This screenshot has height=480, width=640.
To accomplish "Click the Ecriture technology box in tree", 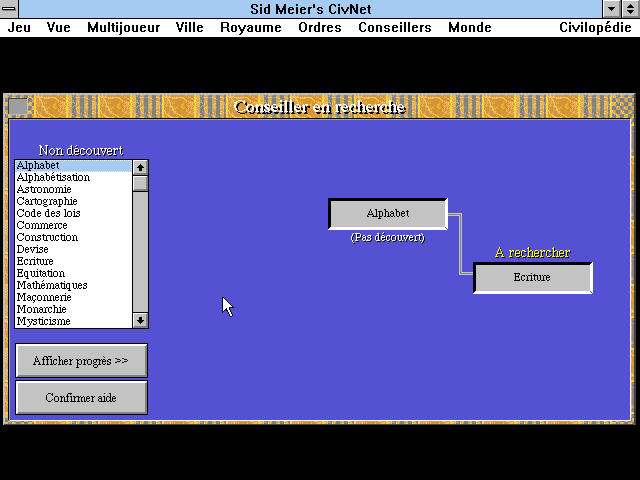I will pyautogui.click(x=533, y=278).
